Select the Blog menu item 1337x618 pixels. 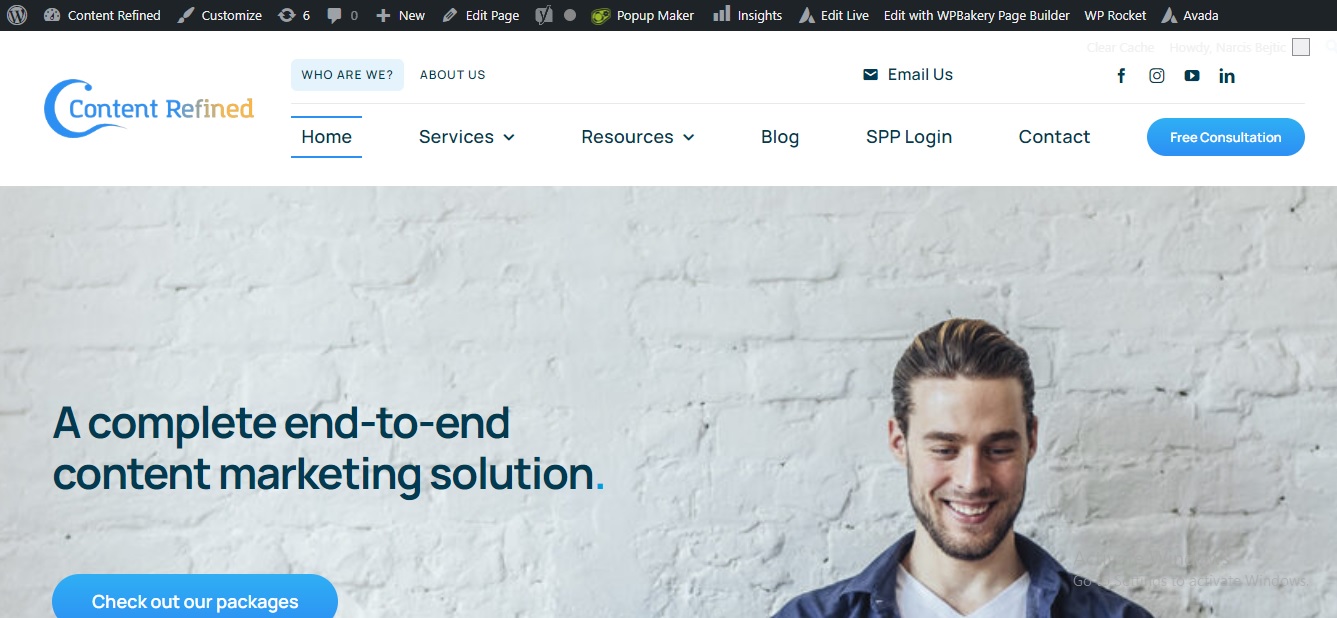(780, 137)
